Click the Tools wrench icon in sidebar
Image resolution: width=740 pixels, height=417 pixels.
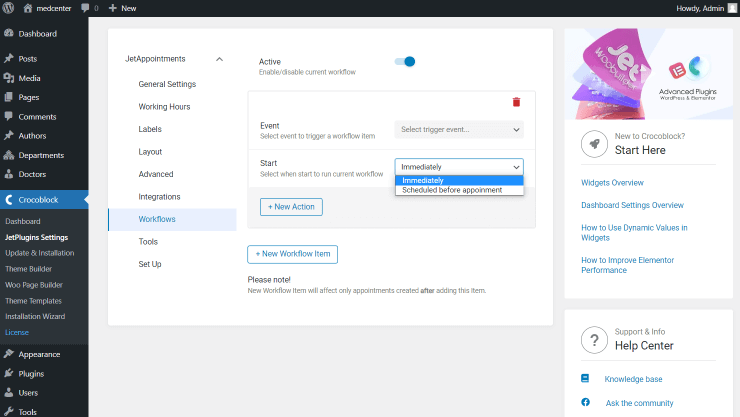[8, 412]
